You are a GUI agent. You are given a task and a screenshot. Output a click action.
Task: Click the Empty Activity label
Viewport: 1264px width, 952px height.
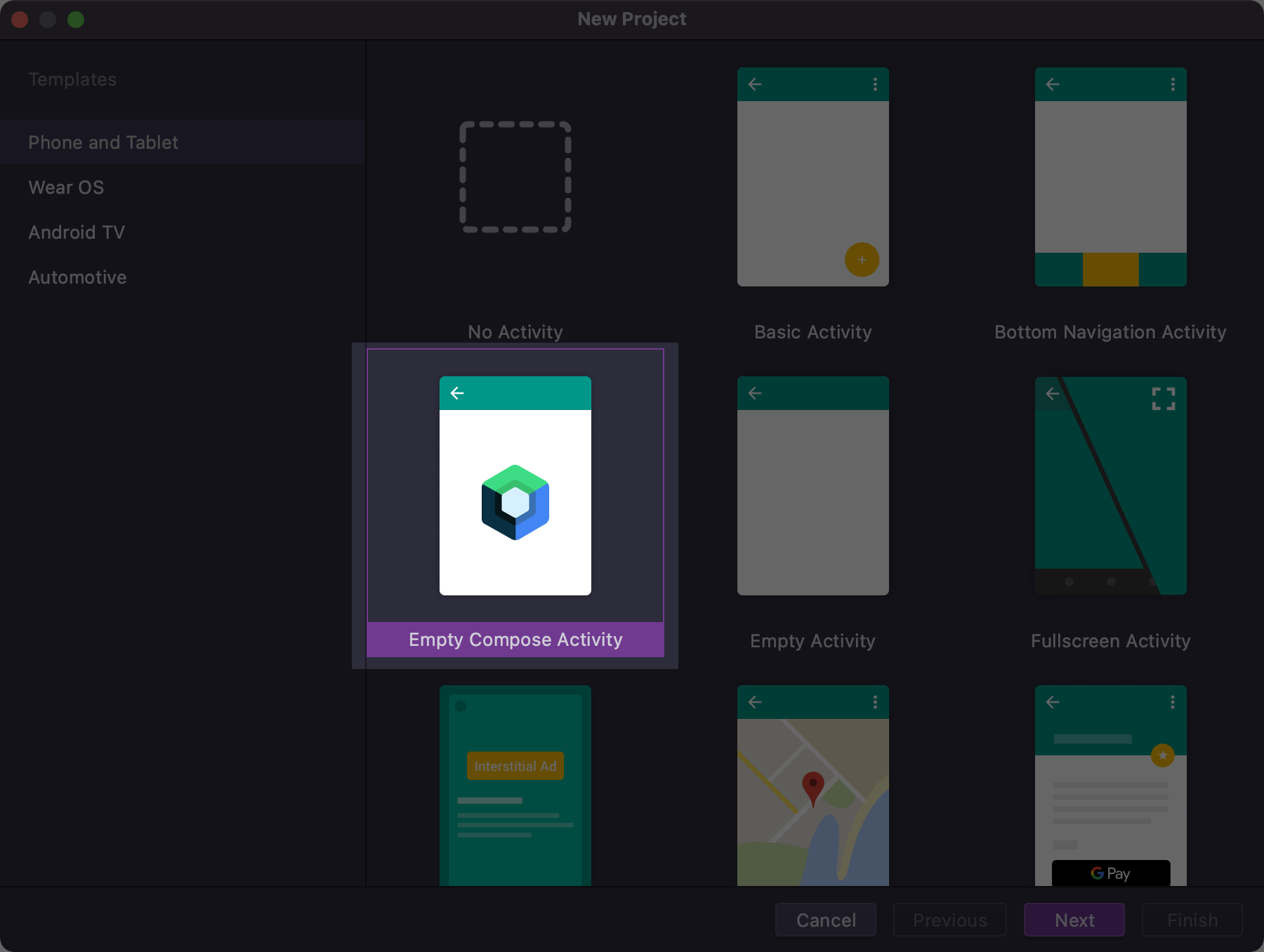tap(813, 641)
